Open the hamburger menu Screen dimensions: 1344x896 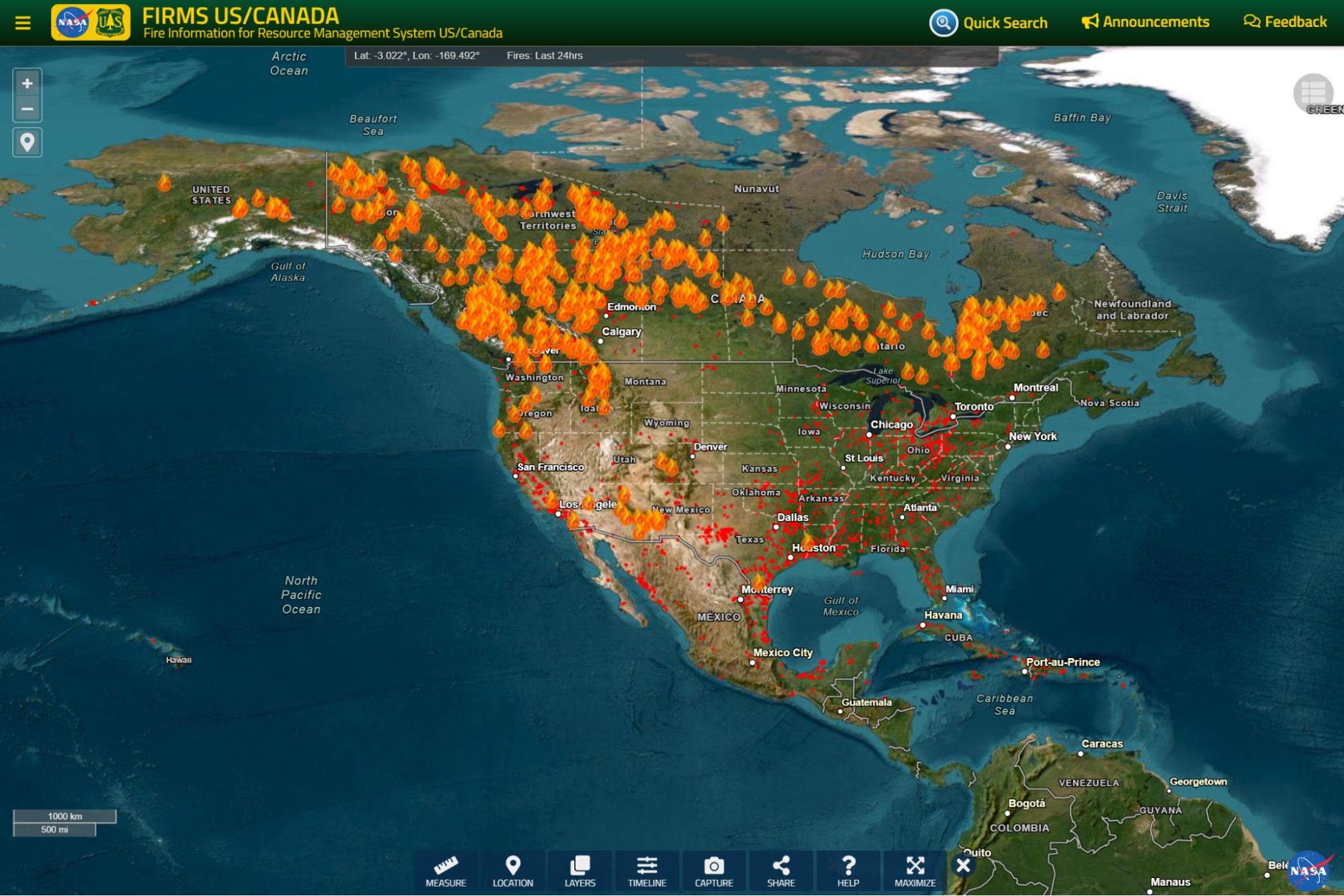click(x=23, y=23)
